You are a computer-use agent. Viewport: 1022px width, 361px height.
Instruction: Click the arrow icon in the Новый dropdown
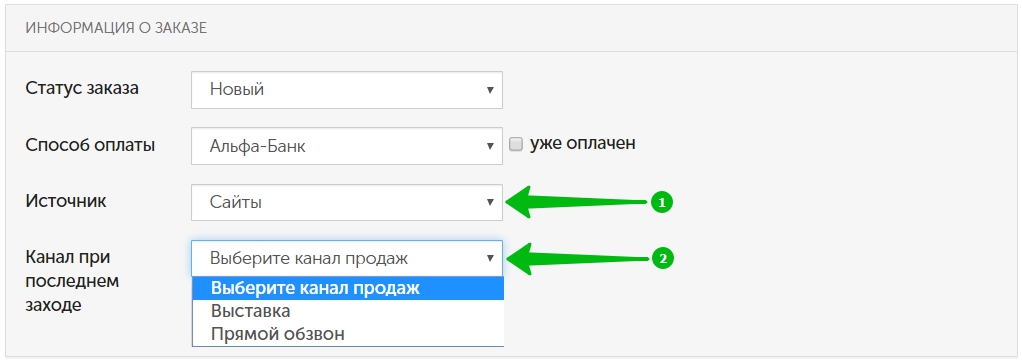490,90
